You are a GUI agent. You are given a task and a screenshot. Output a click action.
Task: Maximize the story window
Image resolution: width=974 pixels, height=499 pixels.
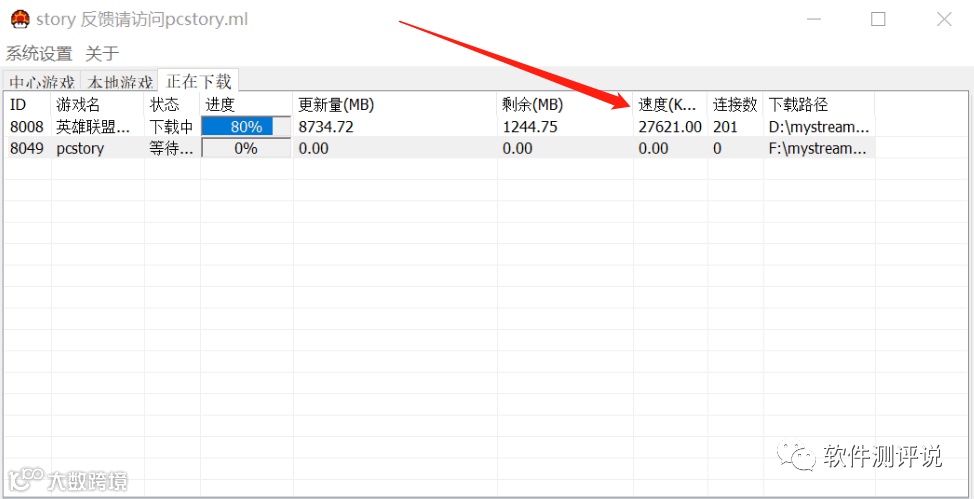pyautogui.click(x=878, y=19)
